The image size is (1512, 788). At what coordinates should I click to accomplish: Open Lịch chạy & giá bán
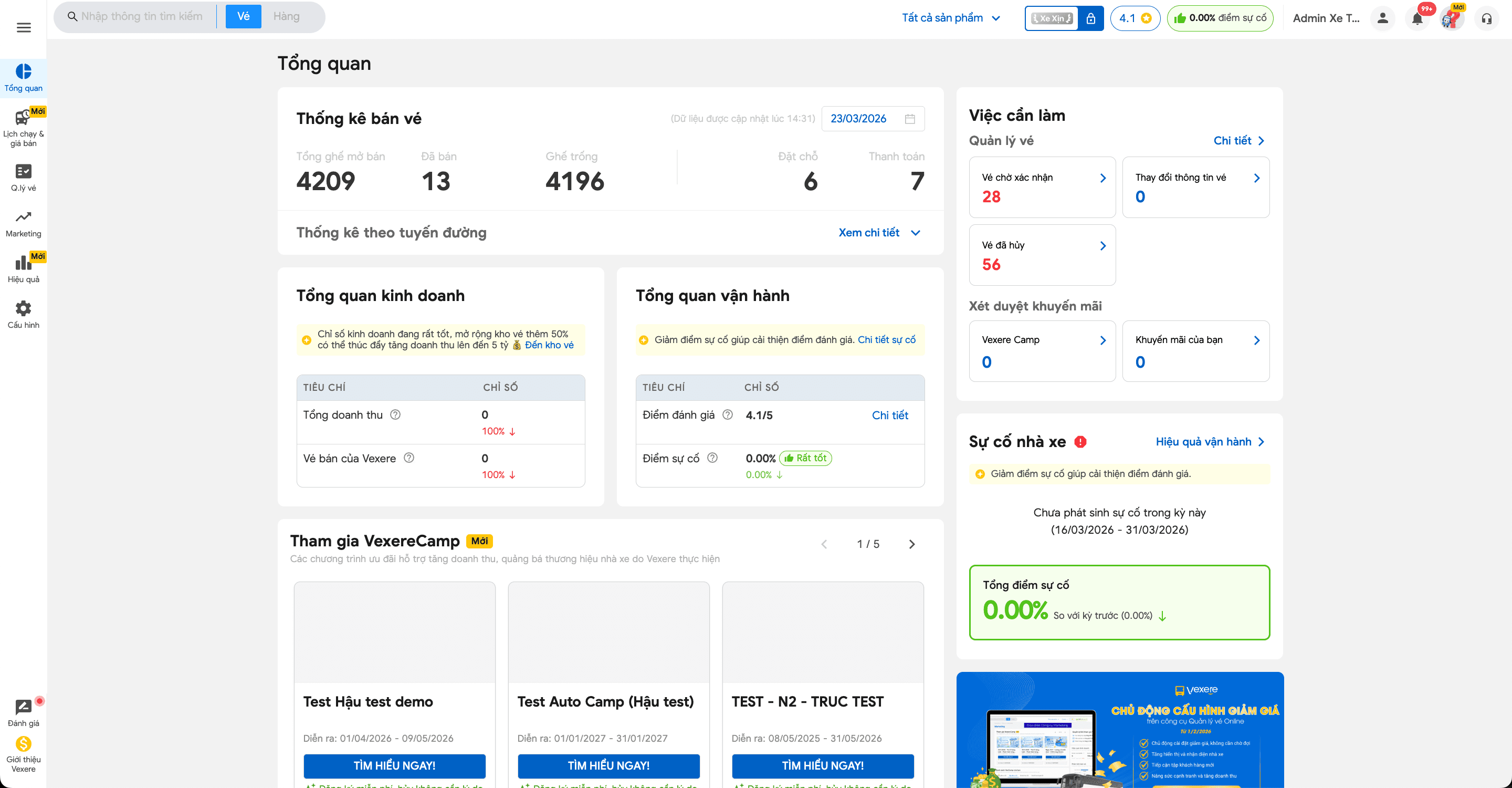click(x=24, y=128)
